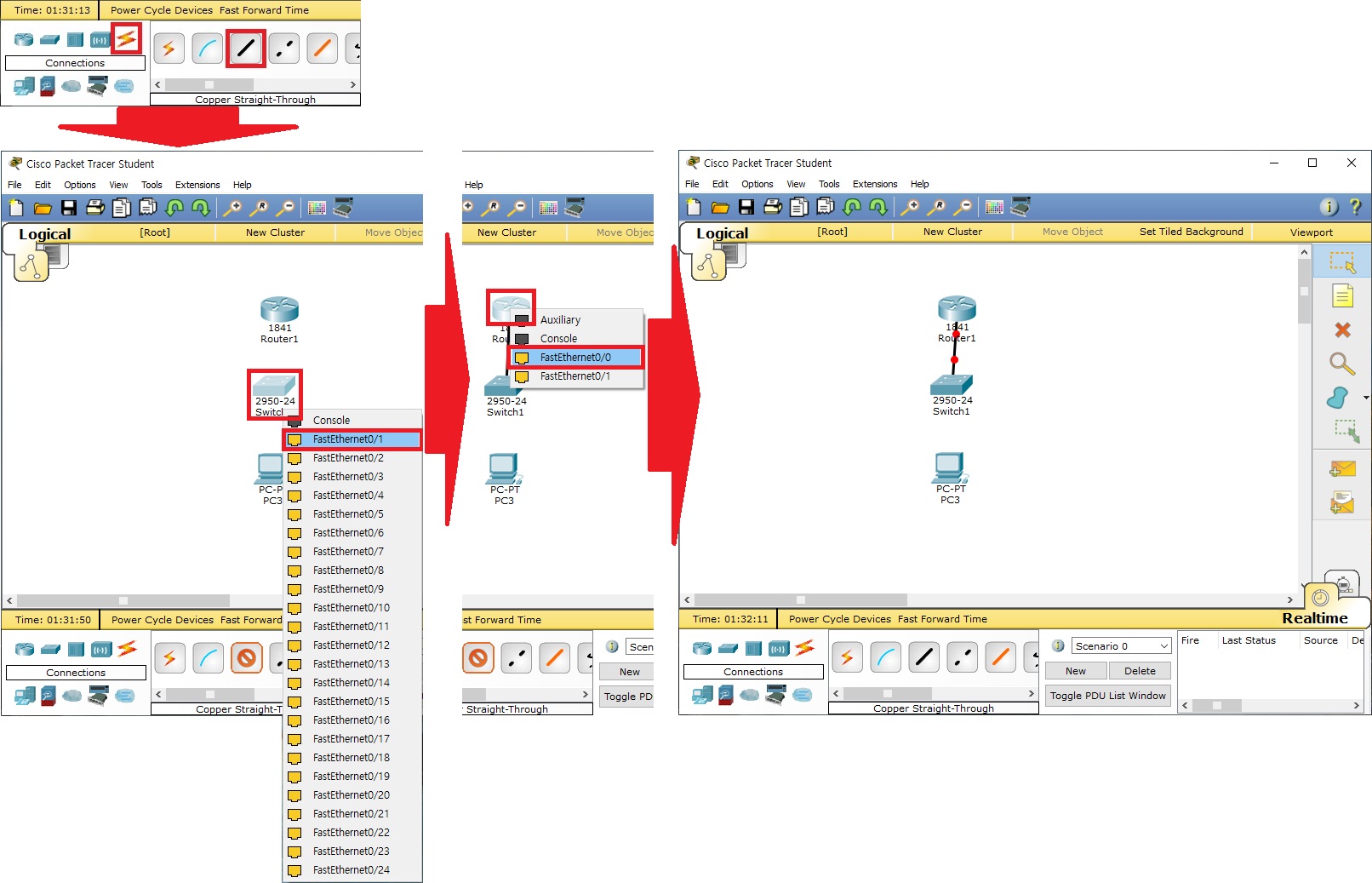
Task: Click green Redo arrow in right window
Action: tap(878, 207)
